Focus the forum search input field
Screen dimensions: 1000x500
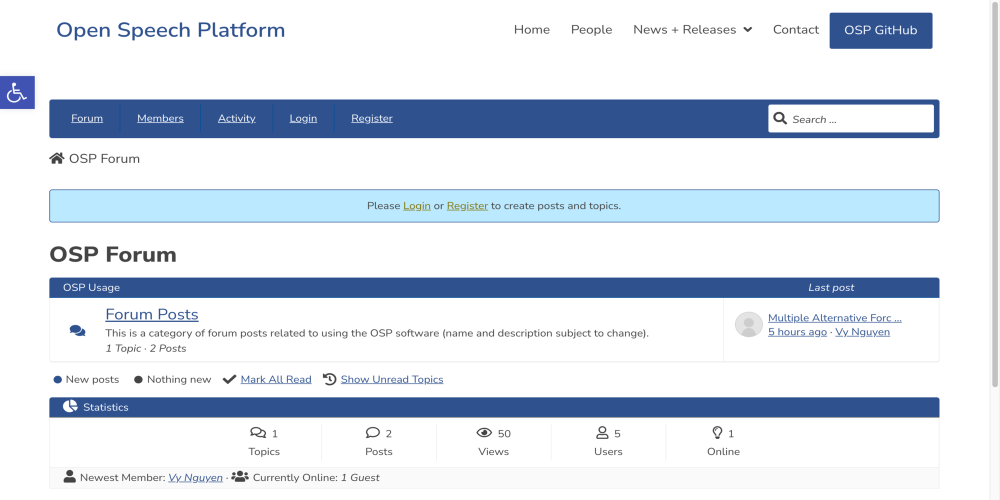pyautogui.click(x=860, y=119)
